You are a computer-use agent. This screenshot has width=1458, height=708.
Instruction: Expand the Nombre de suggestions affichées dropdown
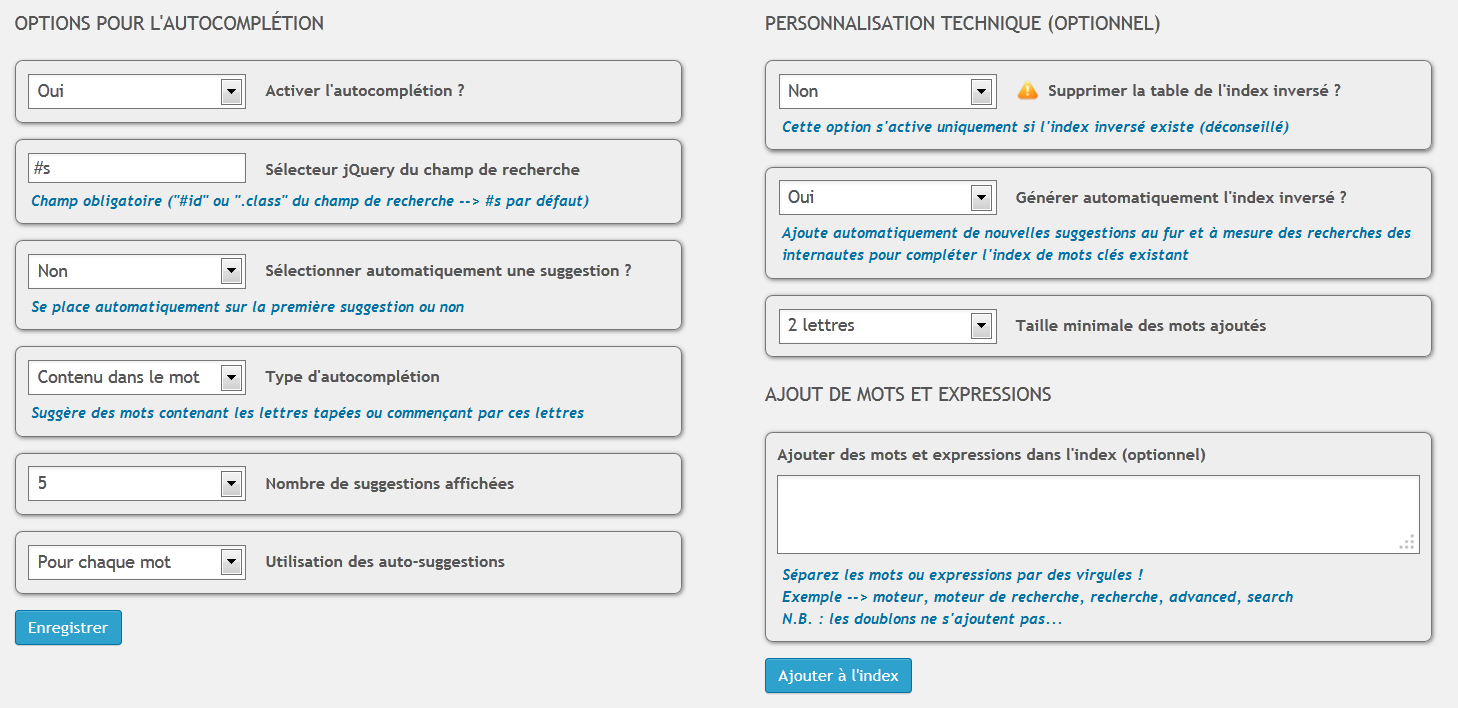tap(136, 484)
